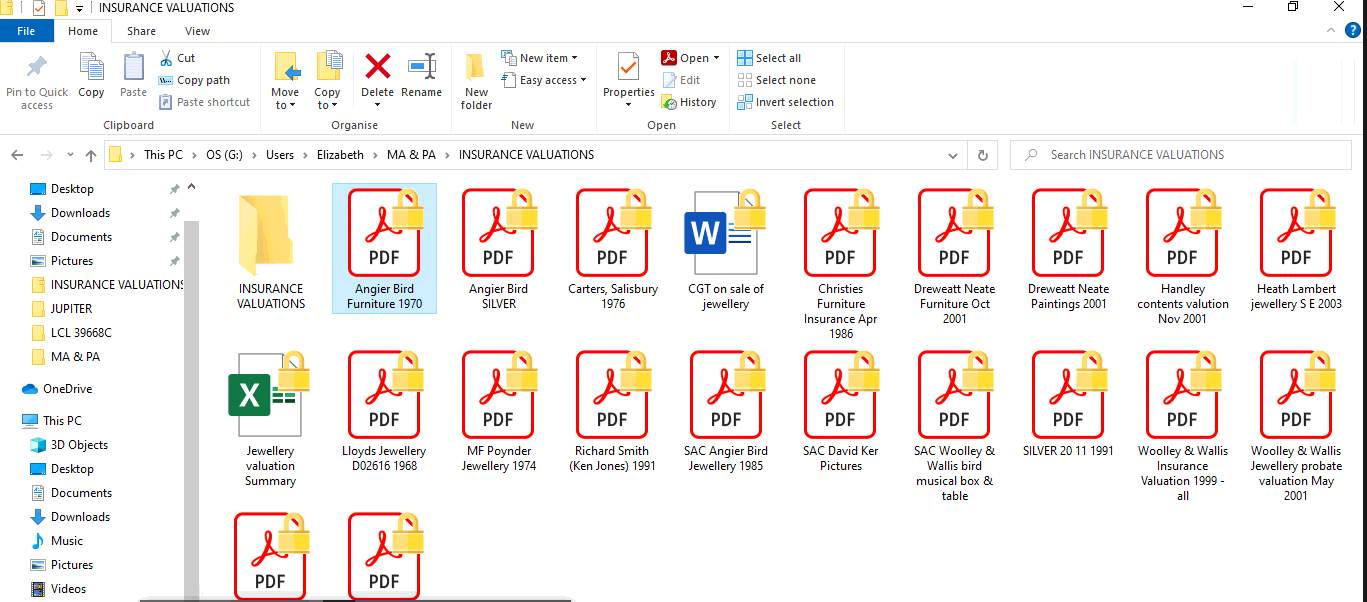1367x602 pixels.
Task: Click the History ribbon command
Action: pos(689,102)
